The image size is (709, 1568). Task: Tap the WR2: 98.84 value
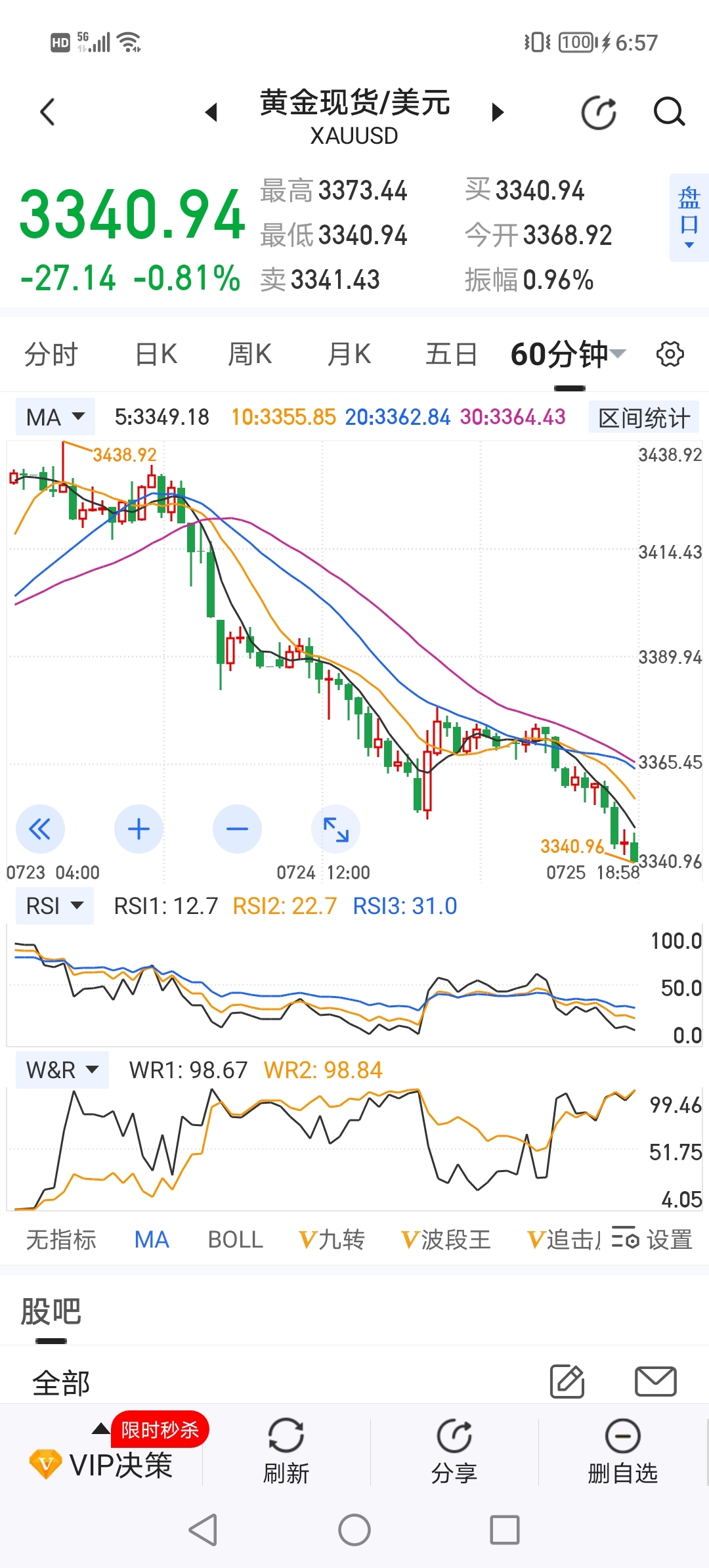(x=323, y=1070)
